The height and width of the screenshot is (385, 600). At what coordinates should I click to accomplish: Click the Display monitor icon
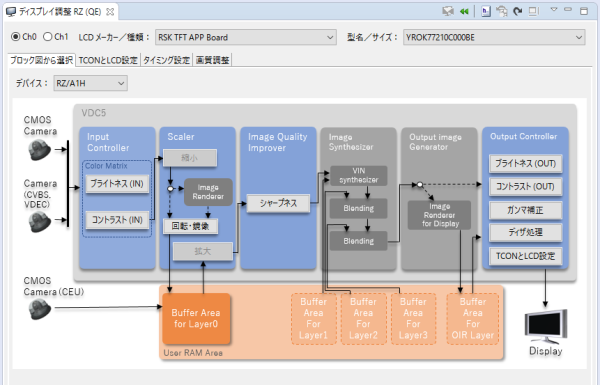tap(546, 326)
